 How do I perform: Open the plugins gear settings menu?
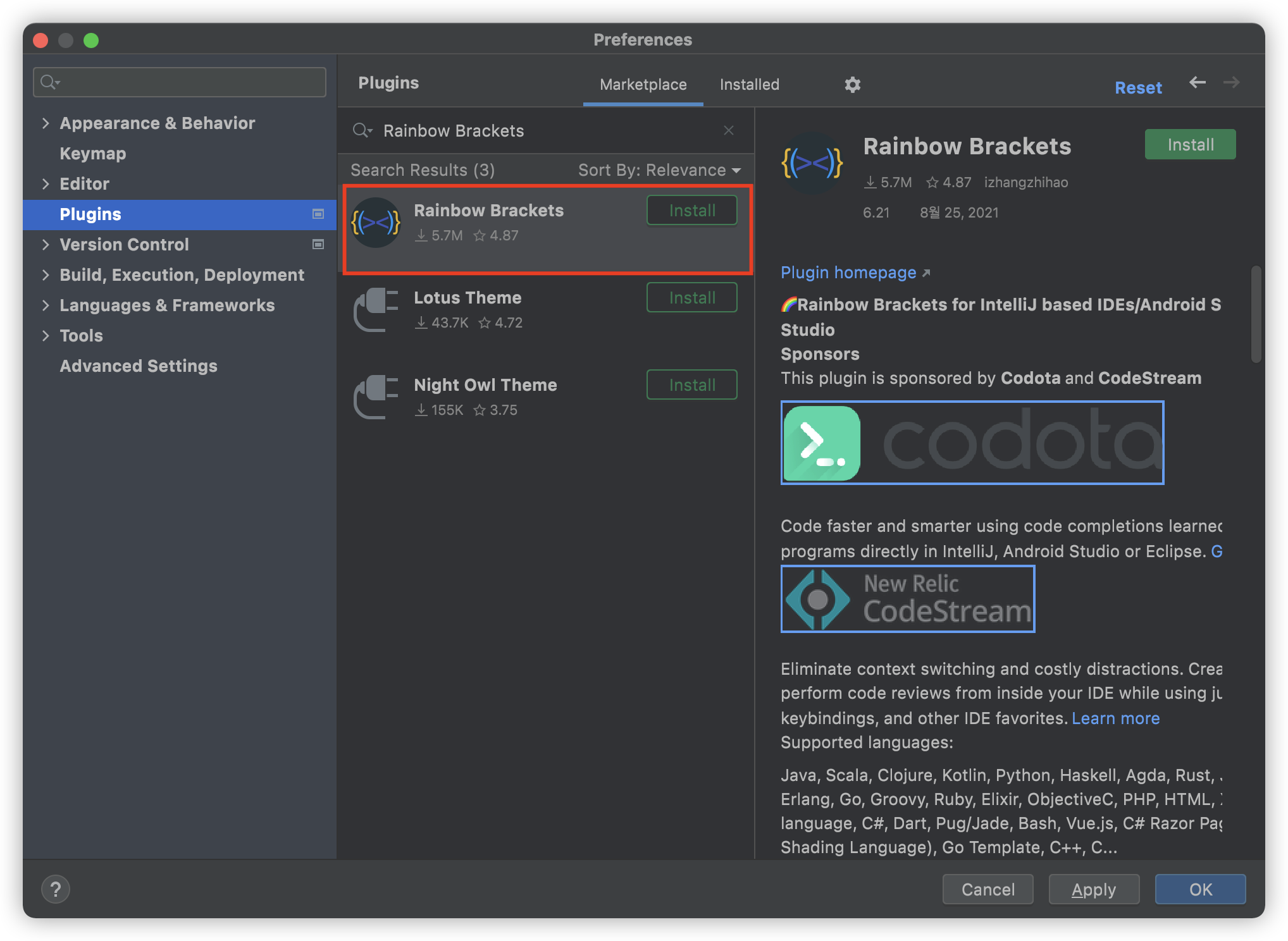(x=852, y=84)
